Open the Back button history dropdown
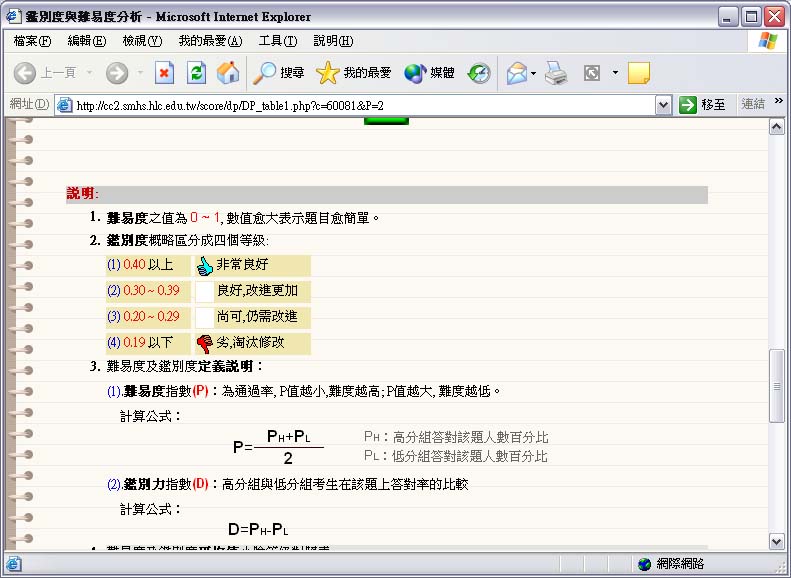Viewport: 791px width, 578px height. 89,73
